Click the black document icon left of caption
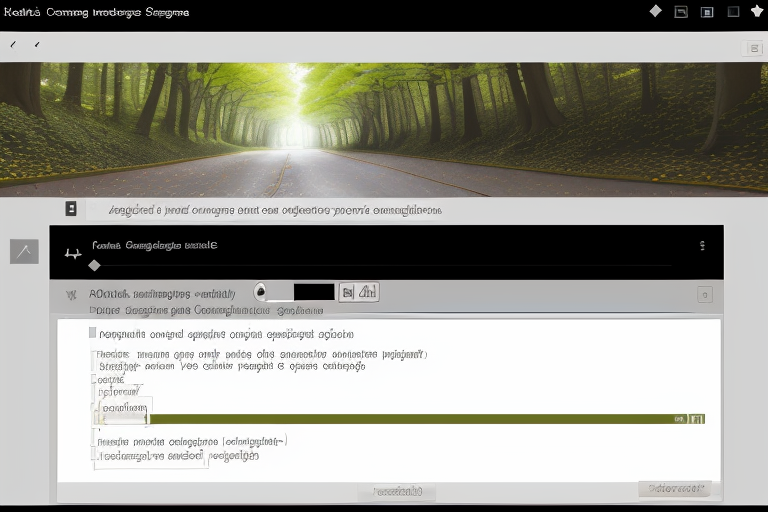This screenshot has width=768, height=512. (71, 208)
